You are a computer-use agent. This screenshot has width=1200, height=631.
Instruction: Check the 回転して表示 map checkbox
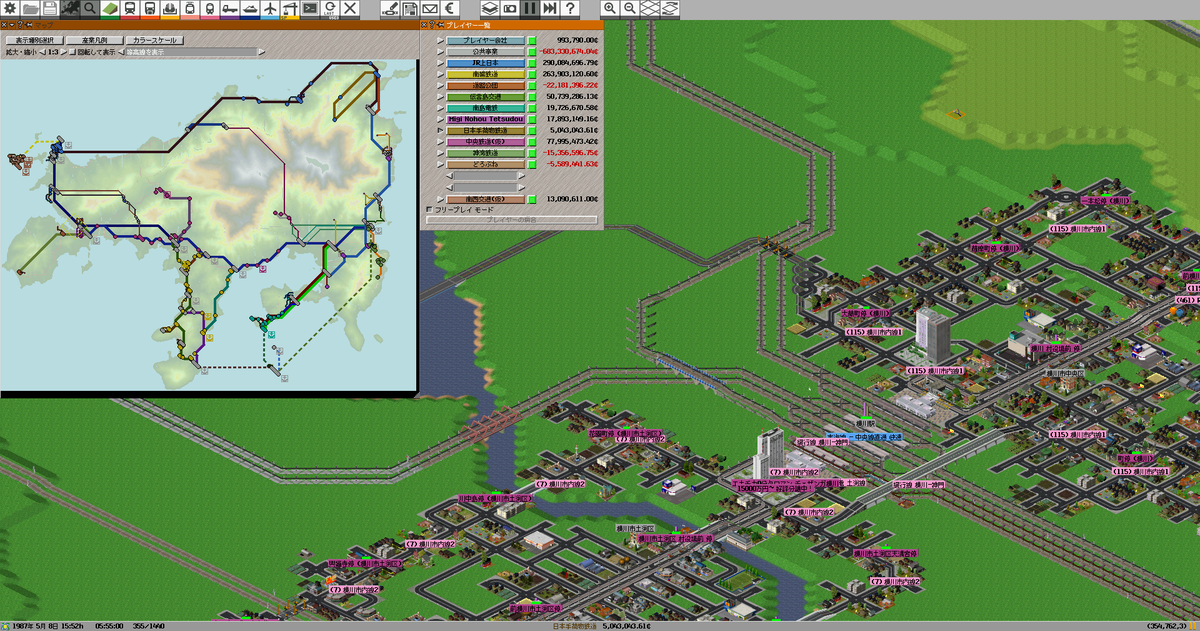tap(72, 52)
